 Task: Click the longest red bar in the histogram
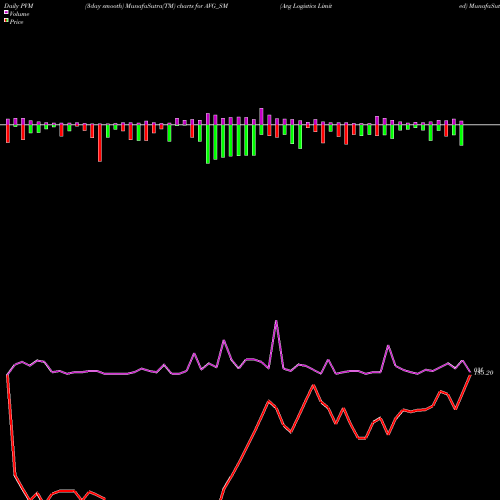click(x=100, y=143)
